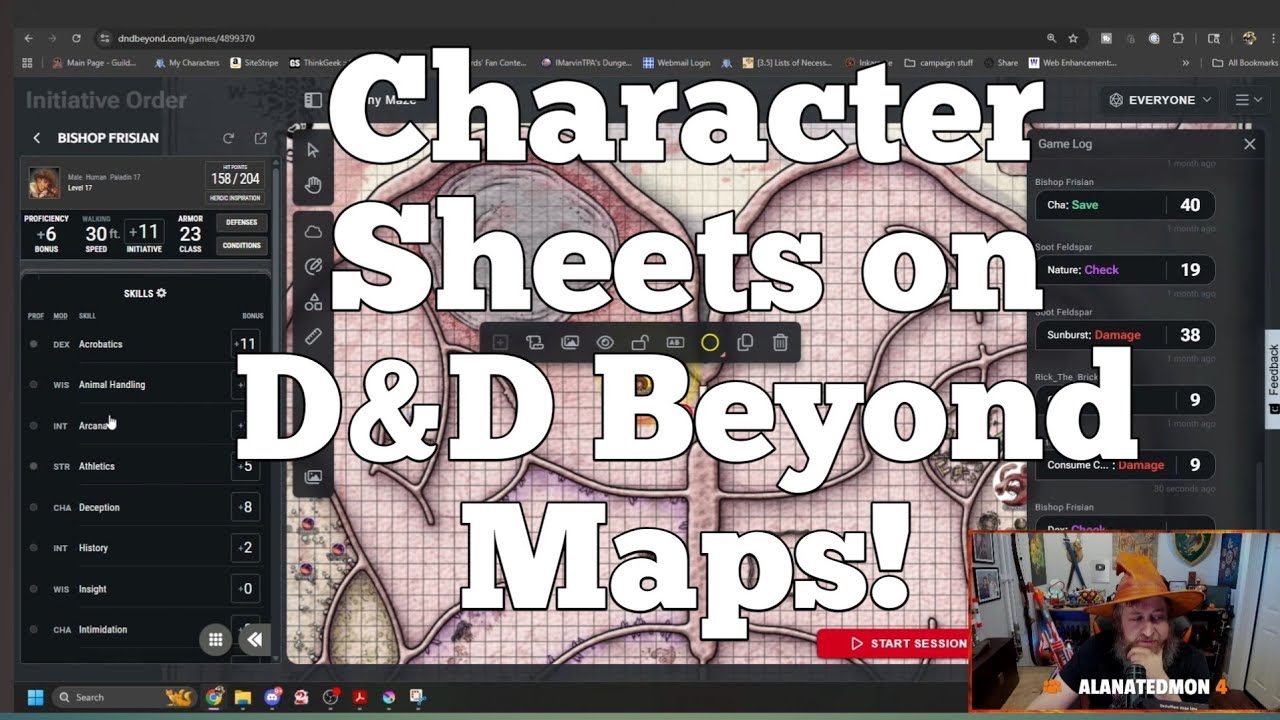Click the browser reload button
Screen dimensions: 1280x720
tap(76, 38)
